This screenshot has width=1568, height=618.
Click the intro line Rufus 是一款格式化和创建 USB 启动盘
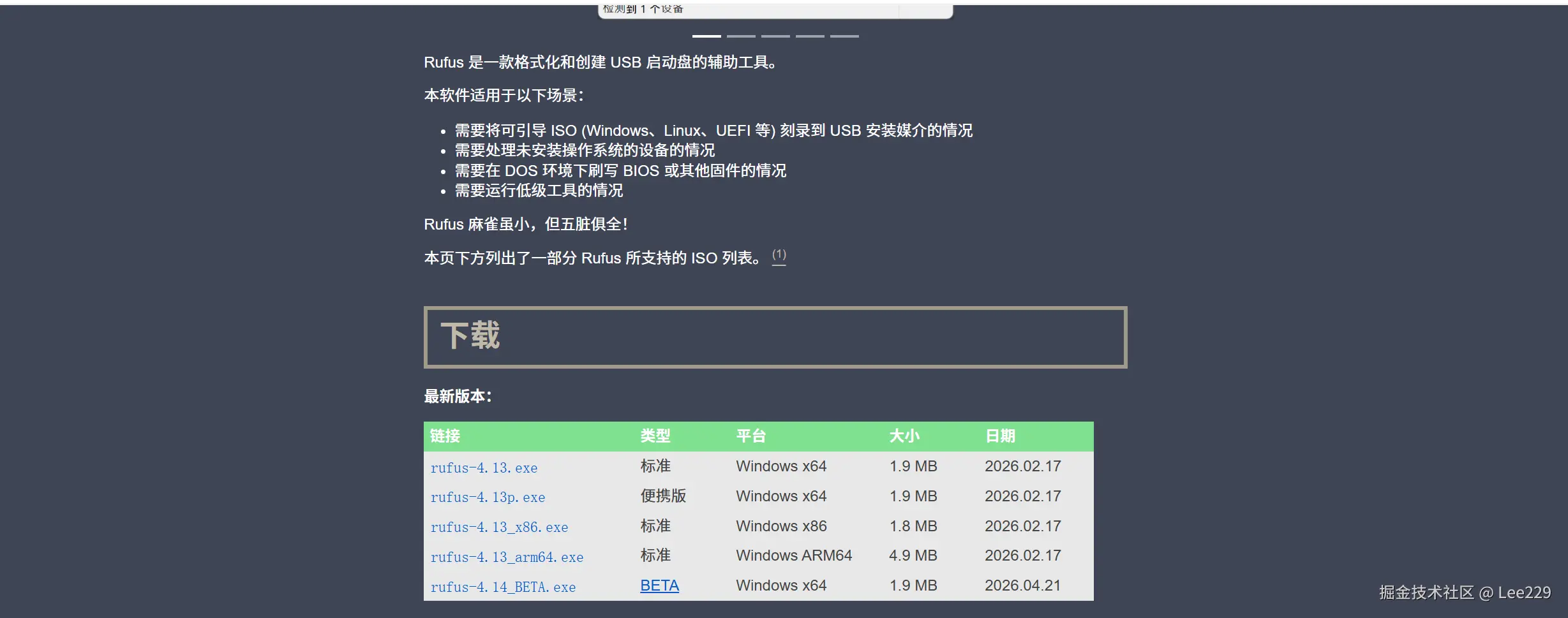[601, 63]
